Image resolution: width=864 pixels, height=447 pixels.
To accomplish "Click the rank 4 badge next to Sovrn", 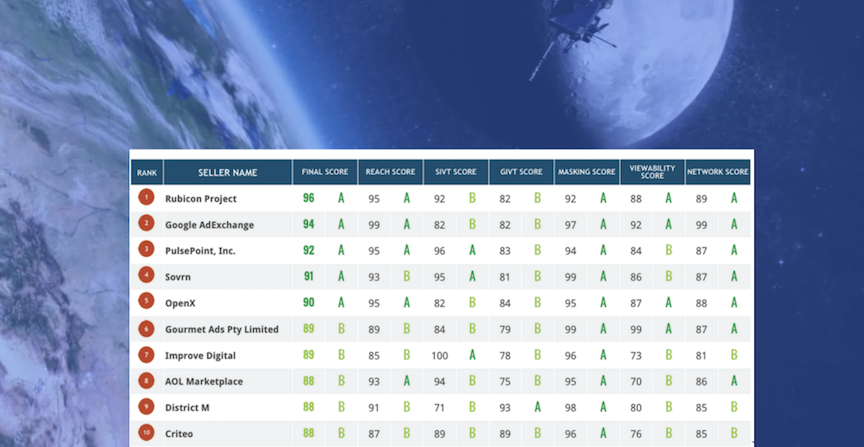I will coord(146,275).
